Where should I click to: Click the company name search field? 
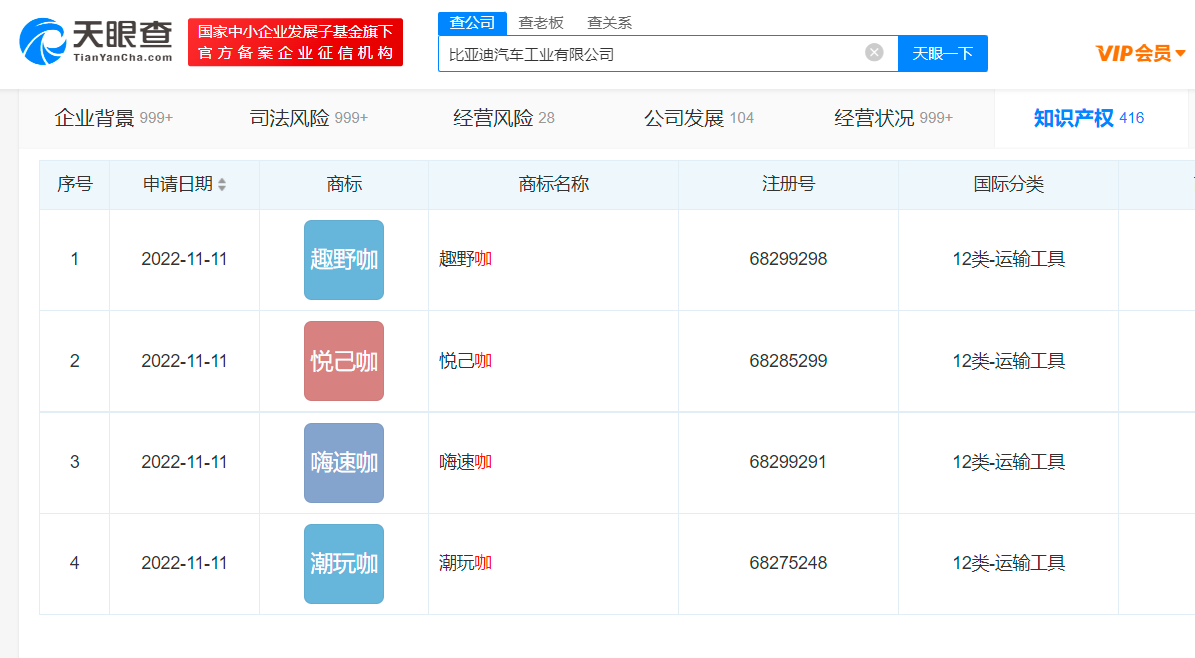[650, 54]
